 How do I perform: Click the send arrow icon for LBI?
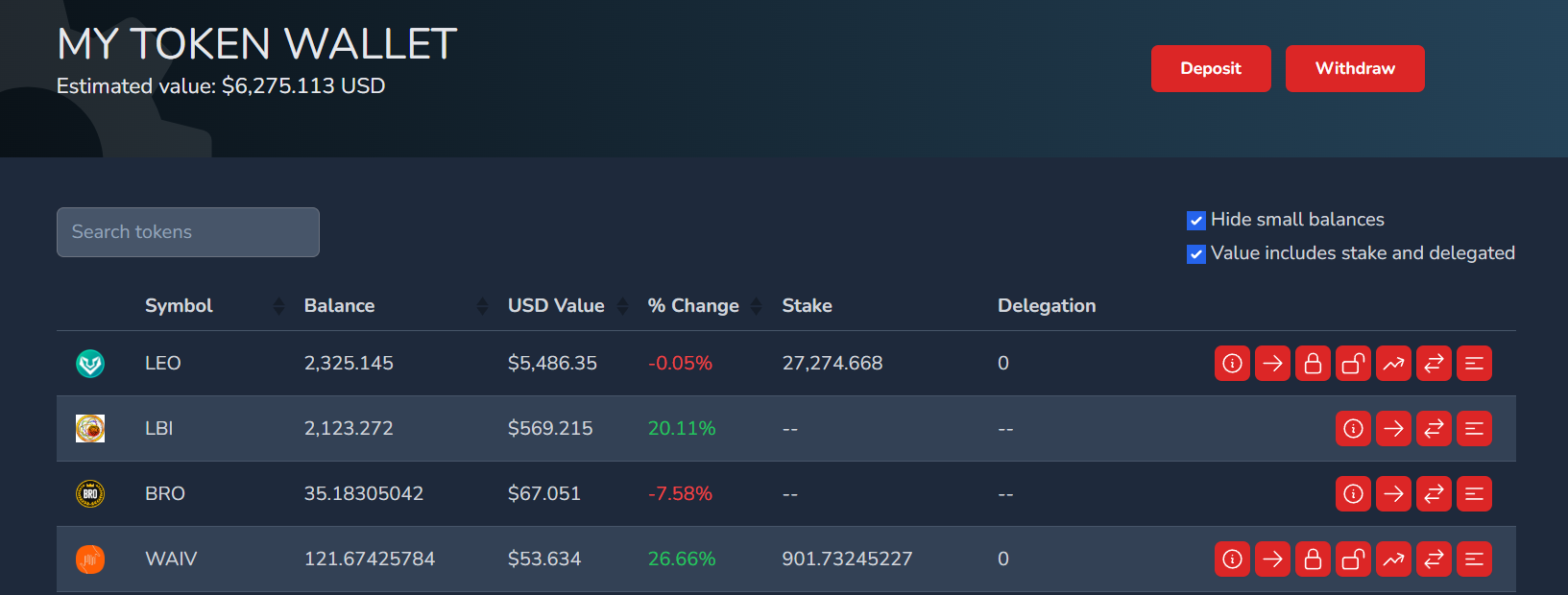(x=1393, y=429)
